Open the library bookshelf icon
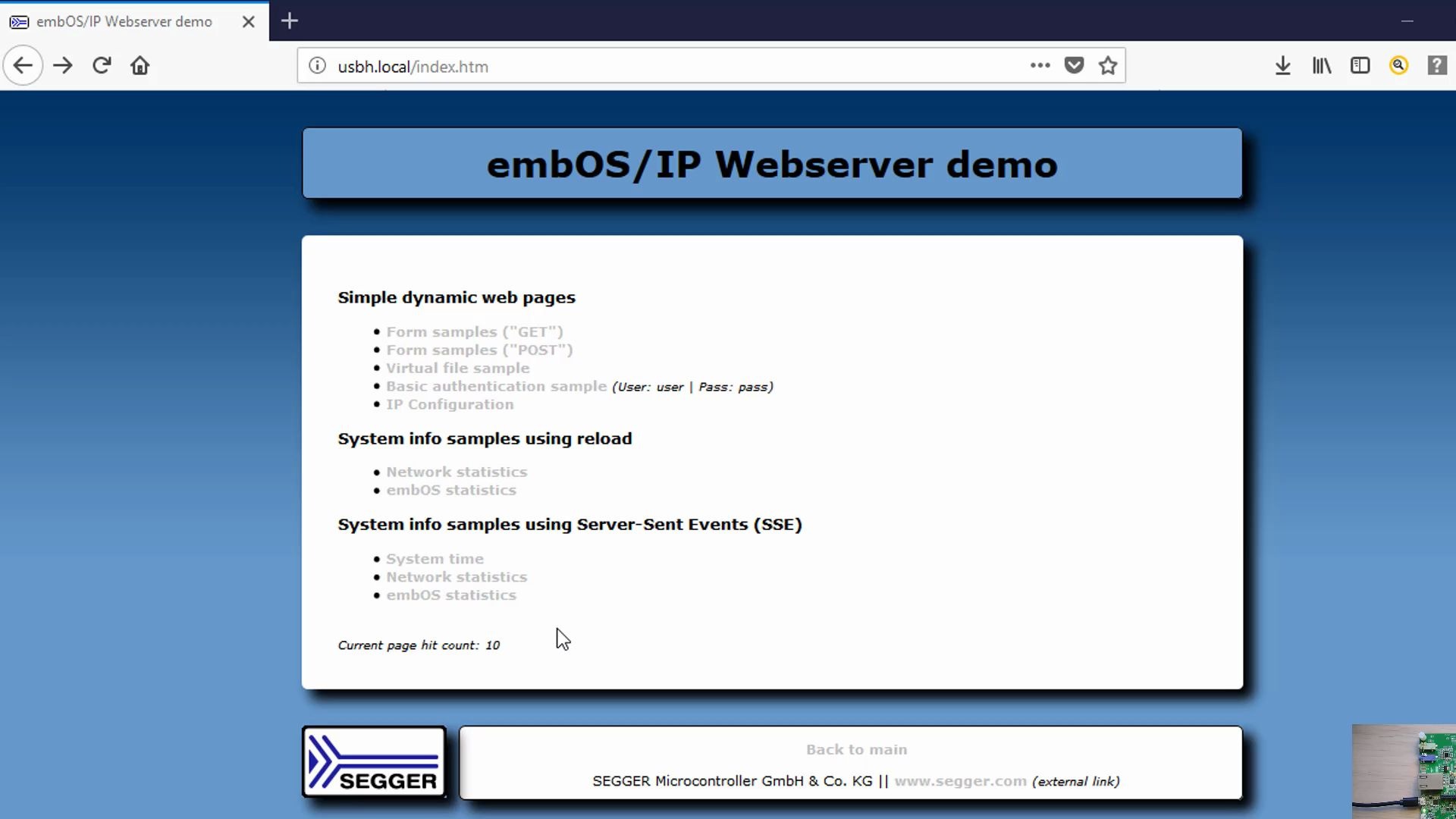The height and width of the screenshot is (819, 1456). pyautogui.click(x=1322, y=66)
